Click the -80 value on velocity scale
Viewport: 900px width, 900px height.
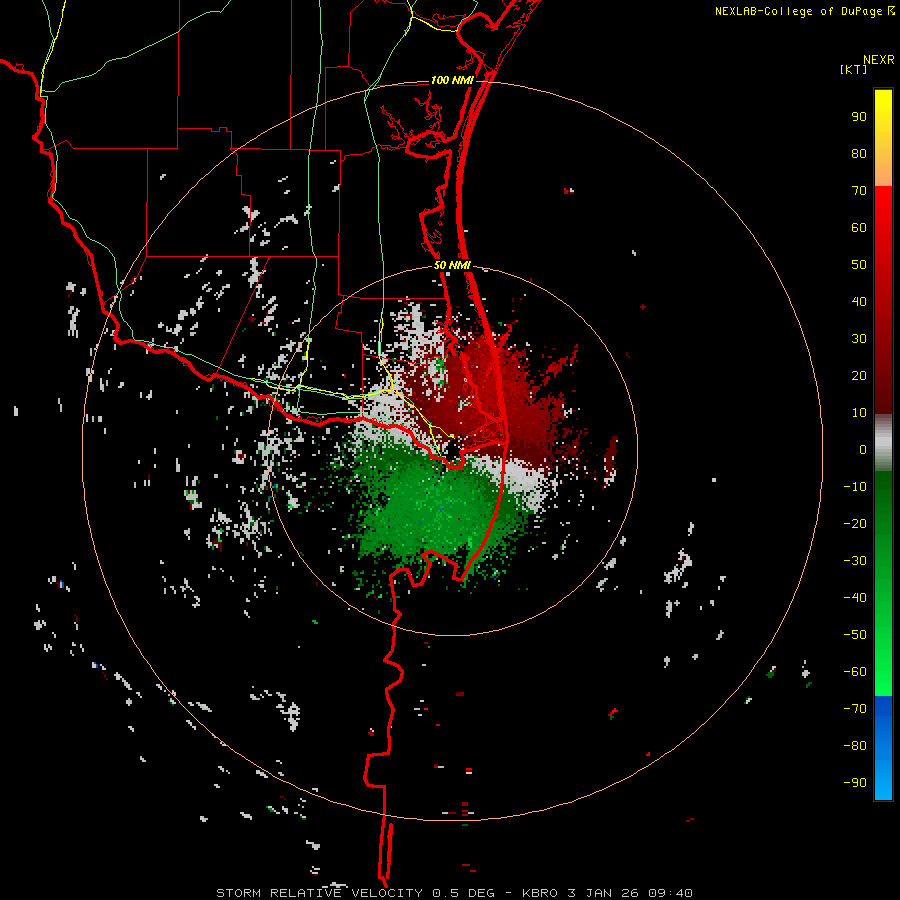pos(855,746)
